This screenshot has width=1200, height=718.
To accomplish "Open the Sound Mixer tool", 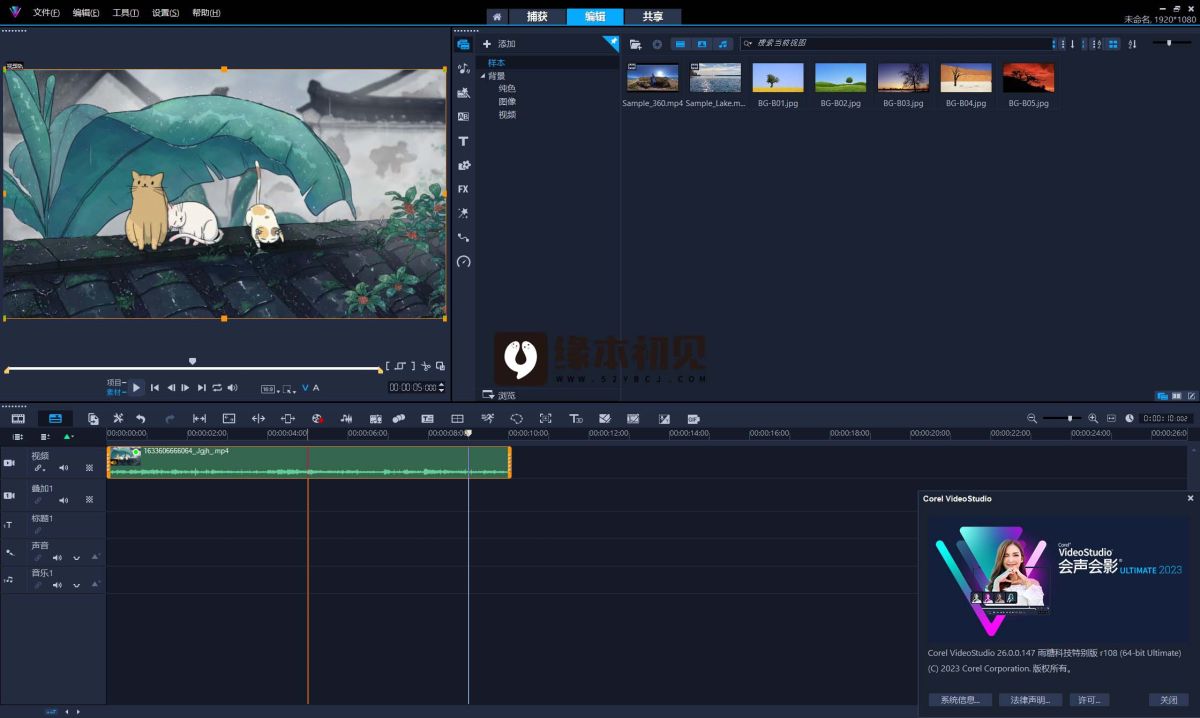I will point(346,418).
